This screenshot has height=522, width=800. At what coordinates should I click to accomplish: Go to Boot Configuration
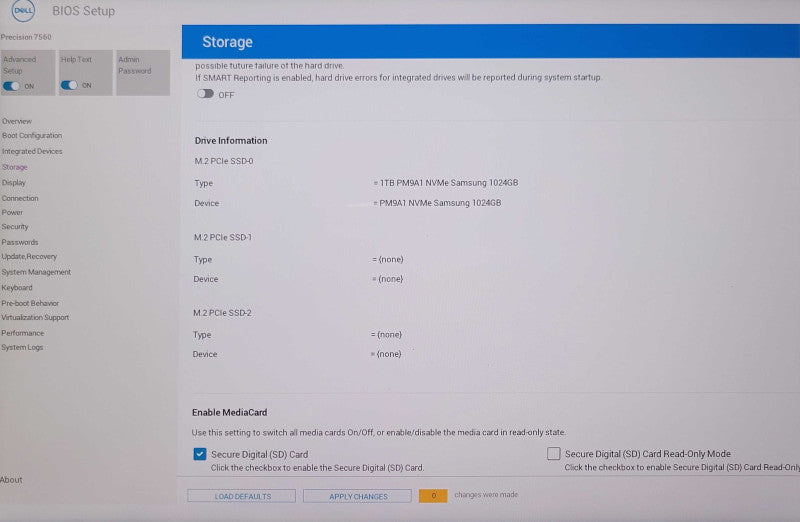[x=32, y=136]
